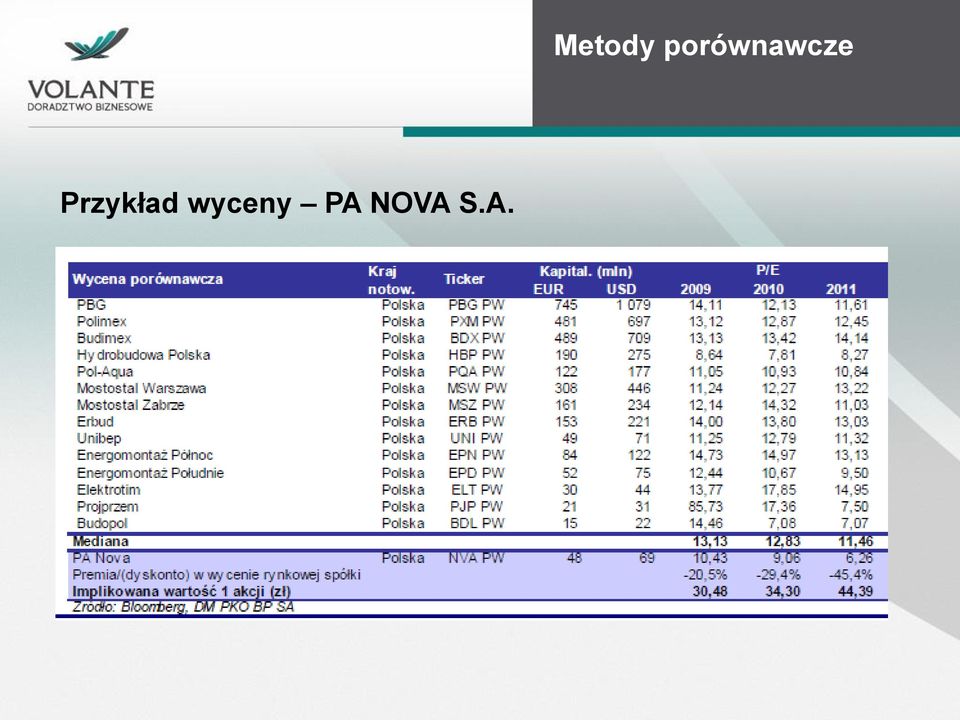Click the 'PXM PW' ticker
The height and width of the screenshot is (720, 960).
(477, 321)
